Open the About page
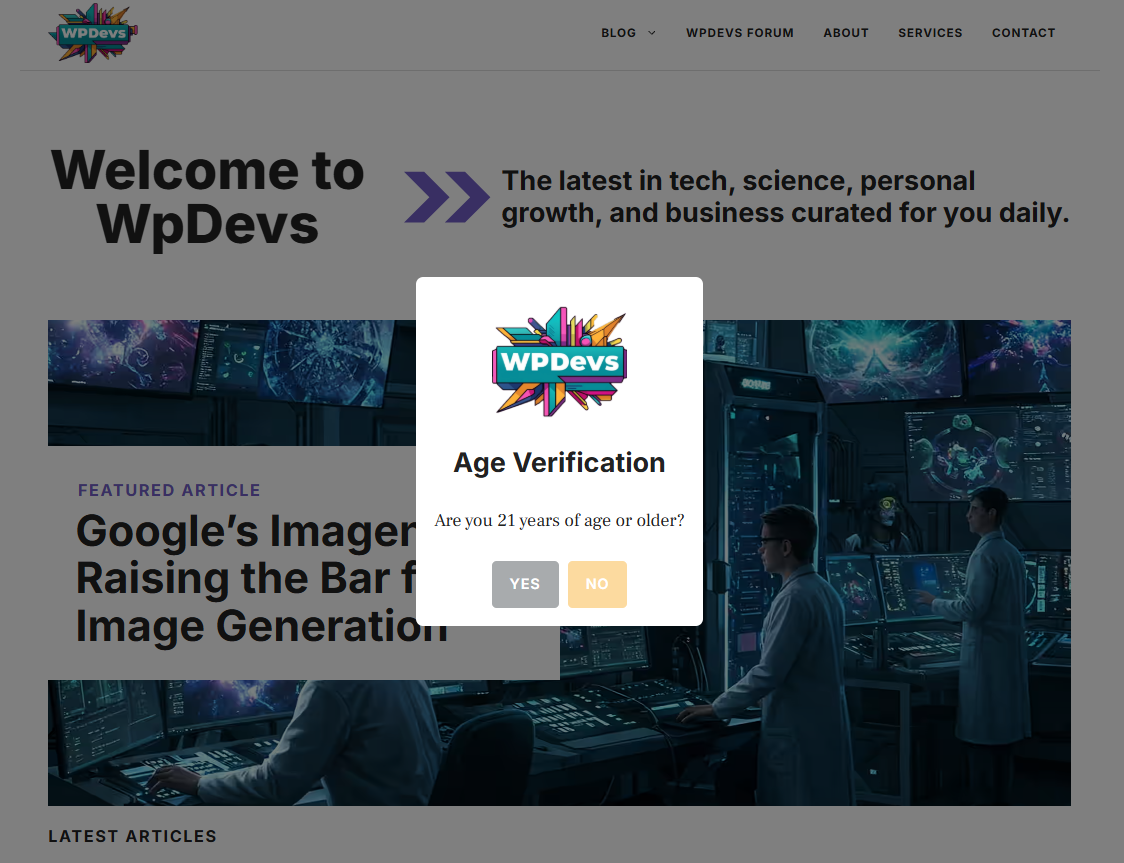 (846, 33)
